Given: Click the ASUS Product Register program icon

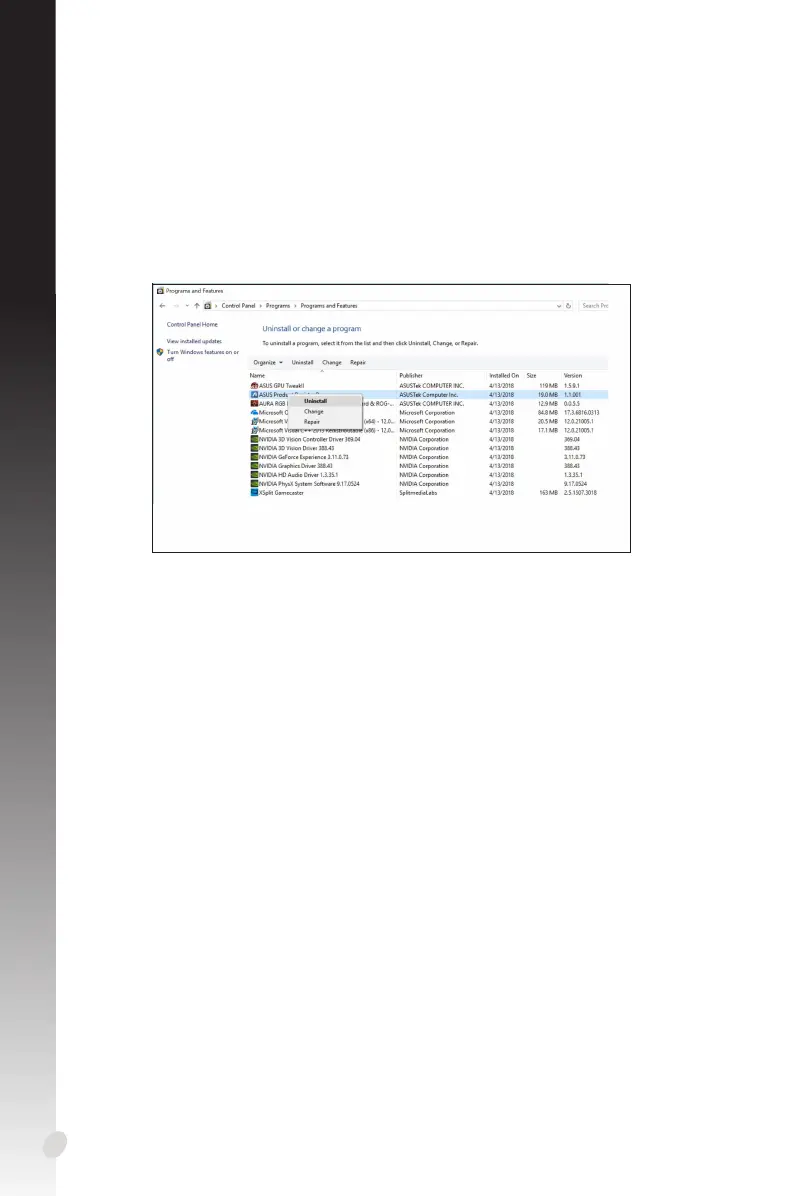Looking at the screenshot, I should [x=255, y=395].
